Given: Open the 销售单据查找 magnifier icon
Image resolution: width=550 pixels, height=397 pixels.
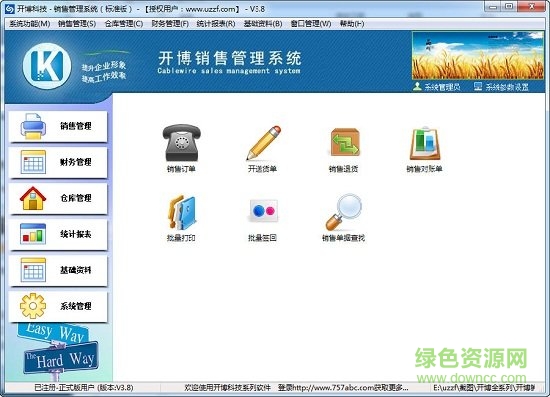Looking at the screenshot, I should coord(344,212).
